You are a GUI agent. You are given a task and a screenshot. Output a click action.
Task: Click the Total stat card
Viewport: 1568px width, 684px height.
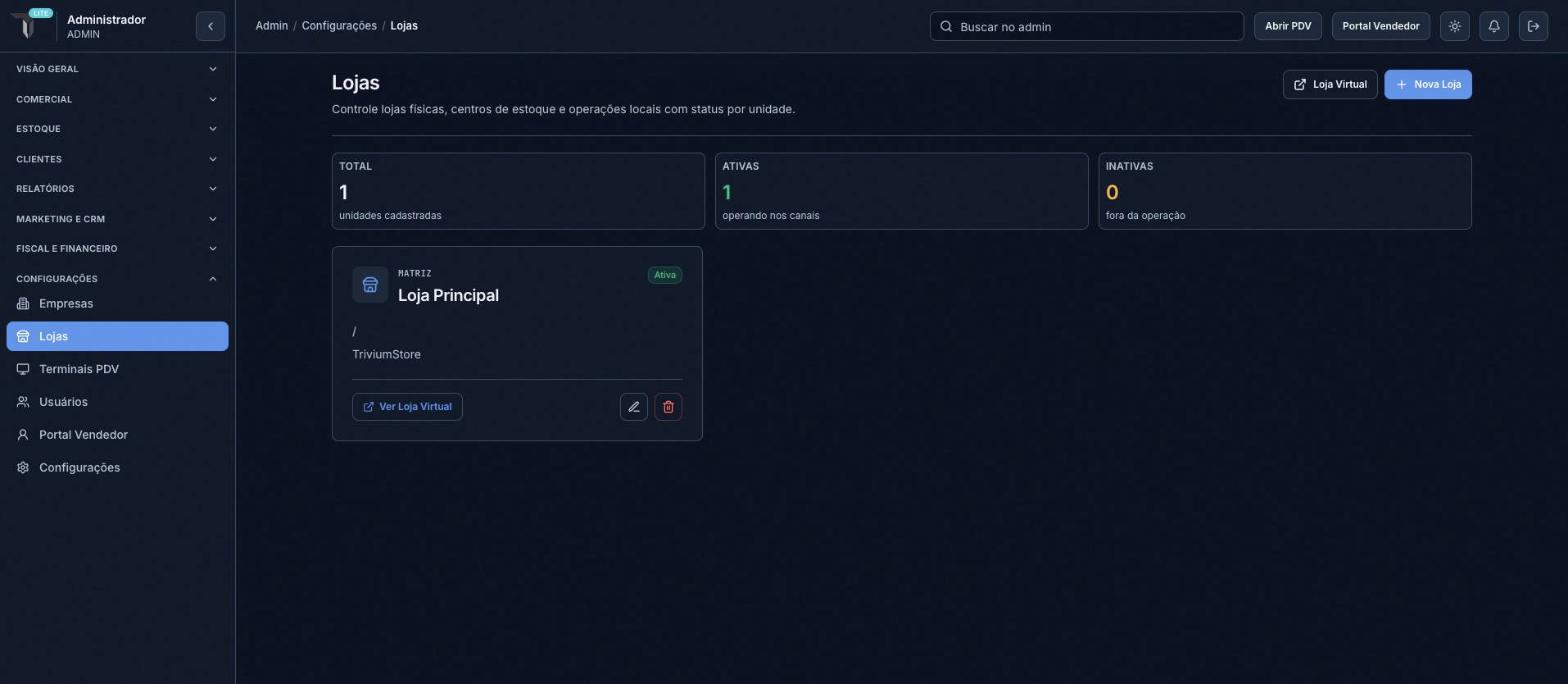pyautogui.click(x=518, y=191)
